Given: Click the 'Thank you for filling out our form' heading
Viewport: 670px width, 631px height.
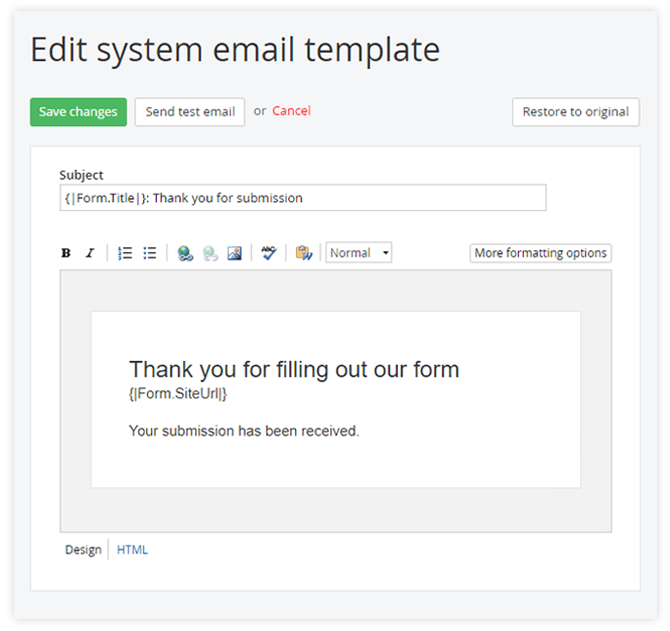Looking at the screenshot, I should [294, 369].
